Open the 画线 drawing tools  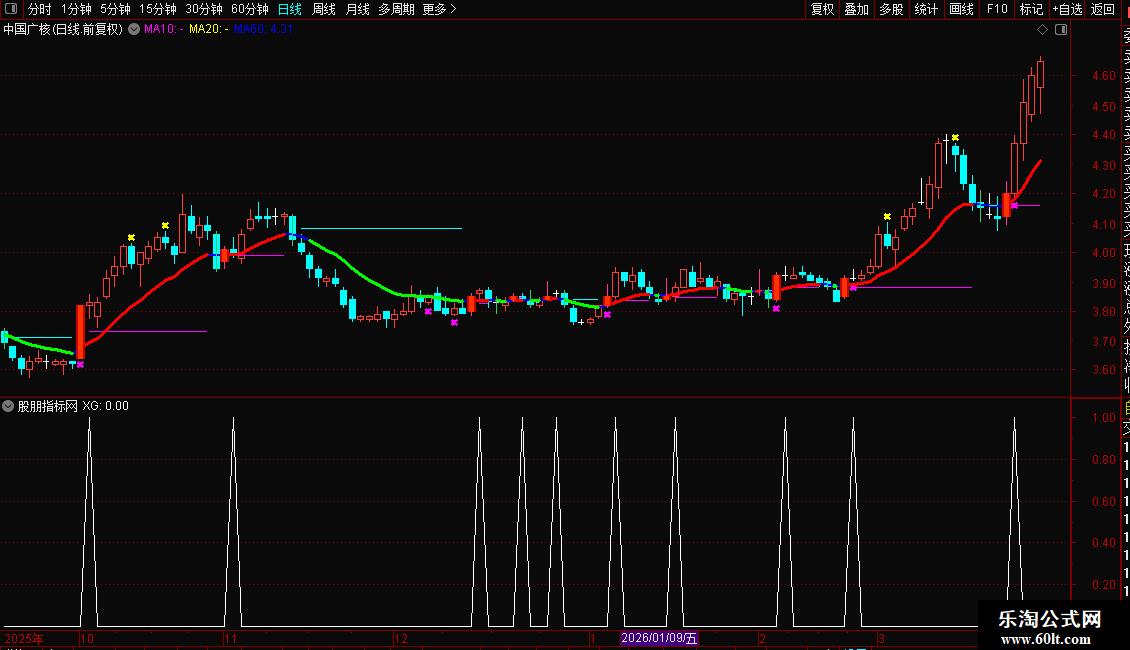(961, 9)
